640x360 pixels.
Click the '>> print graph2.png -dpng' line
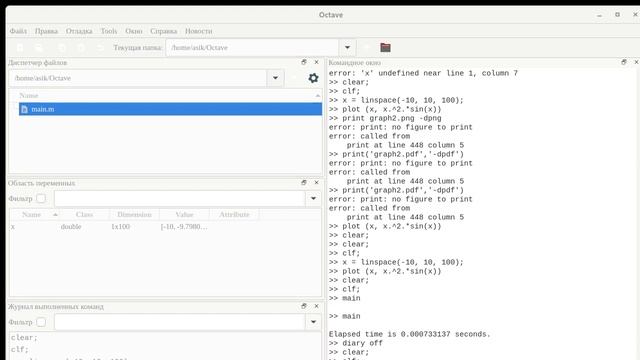385,118
